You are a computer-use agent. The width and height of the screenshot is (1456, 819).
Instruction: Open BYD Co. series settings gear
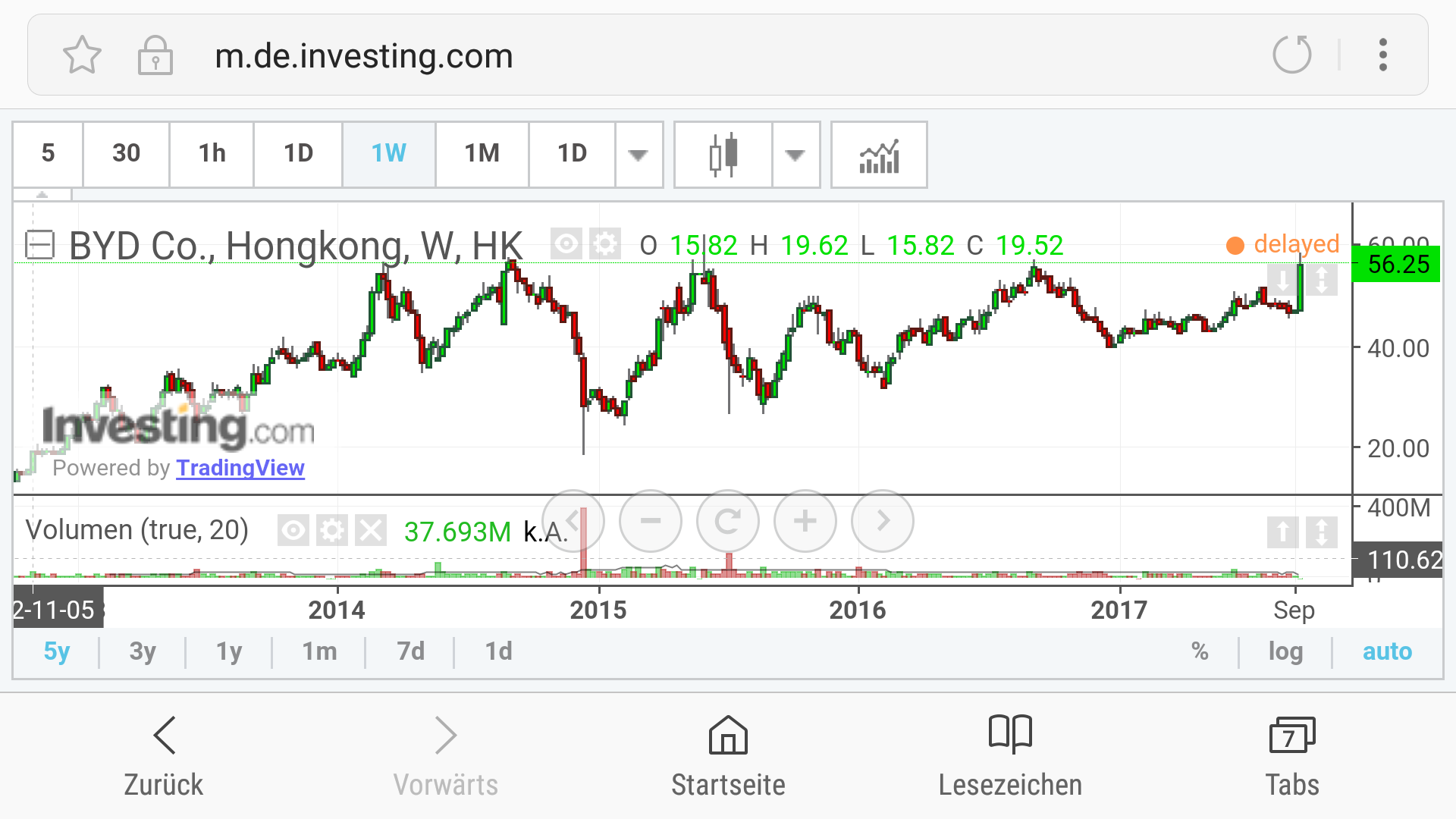604,244
